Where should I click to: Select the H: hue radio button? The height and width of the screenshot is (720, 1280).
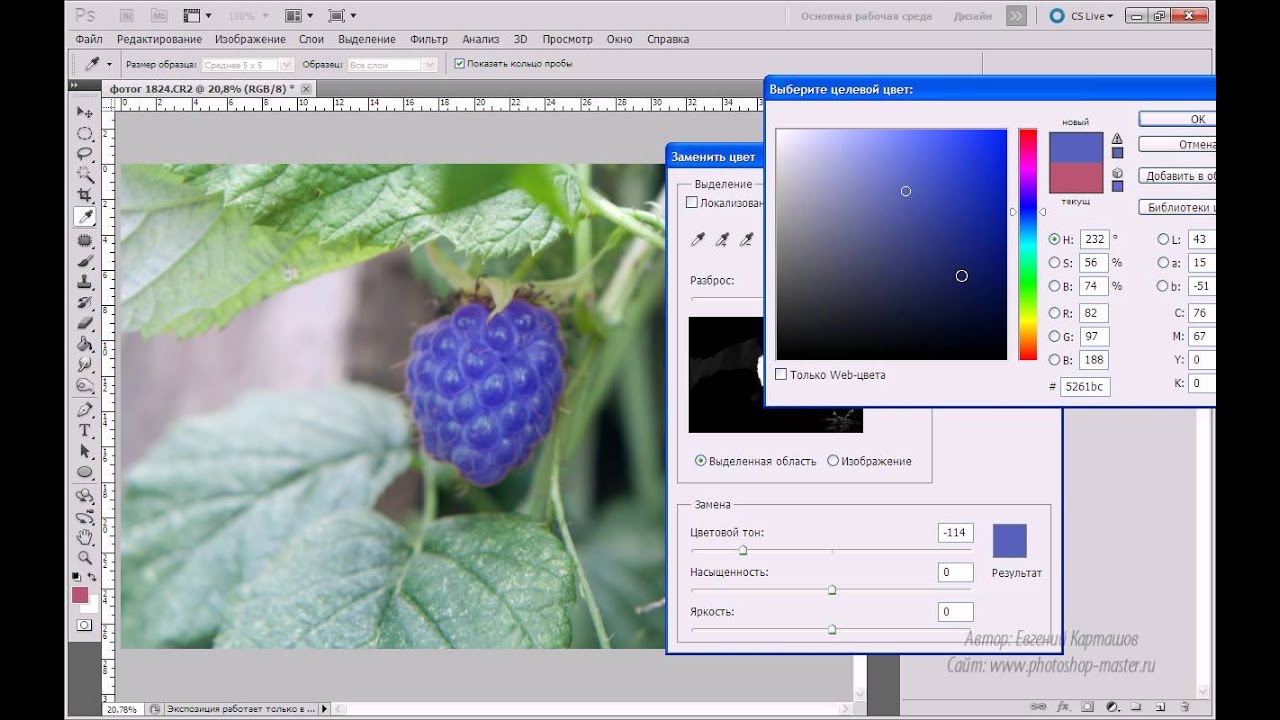(x=1054, y=239)
